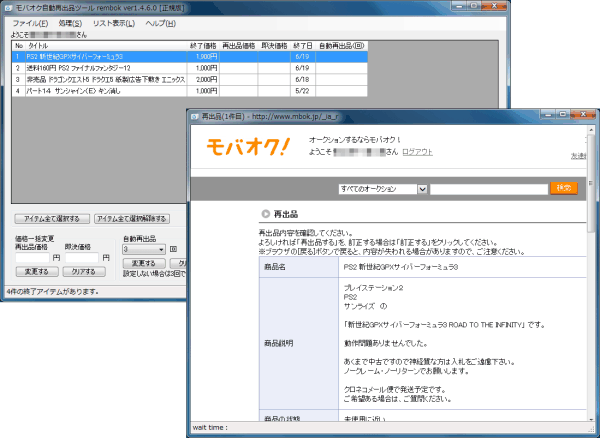Click the wait time status bar text
This screenshot has height=438, width=600.
coord(210,427)
